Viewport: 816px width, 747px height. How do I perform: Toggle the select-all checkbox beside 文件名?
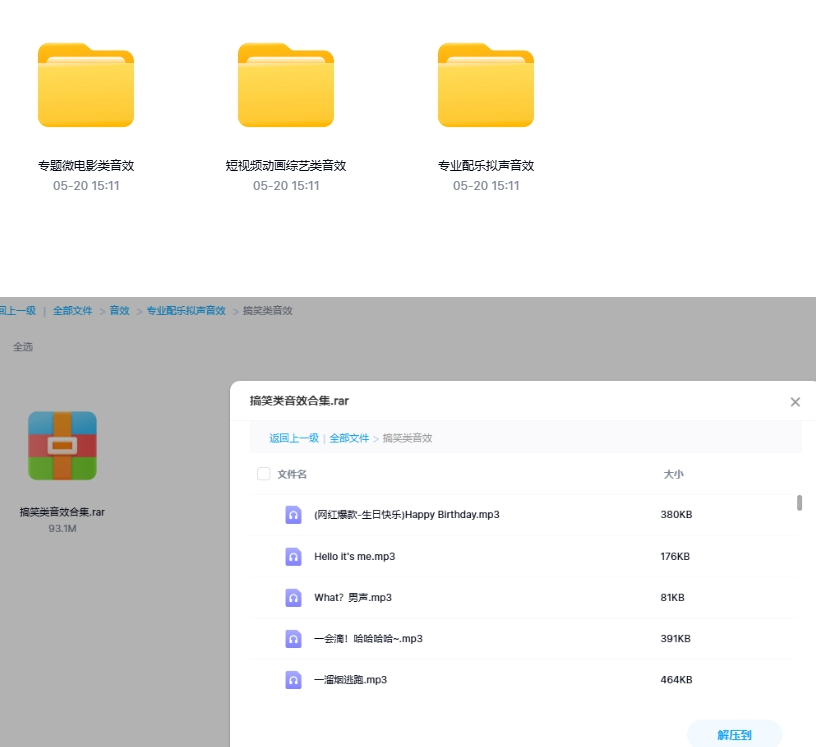(x=264, y=474)
